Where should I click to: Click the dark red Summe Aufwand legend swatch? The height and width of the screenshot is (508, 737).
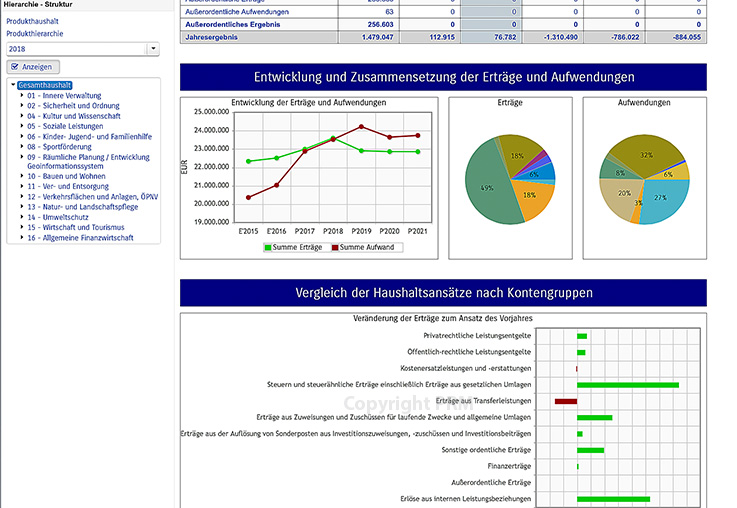[x=334, y=247]
